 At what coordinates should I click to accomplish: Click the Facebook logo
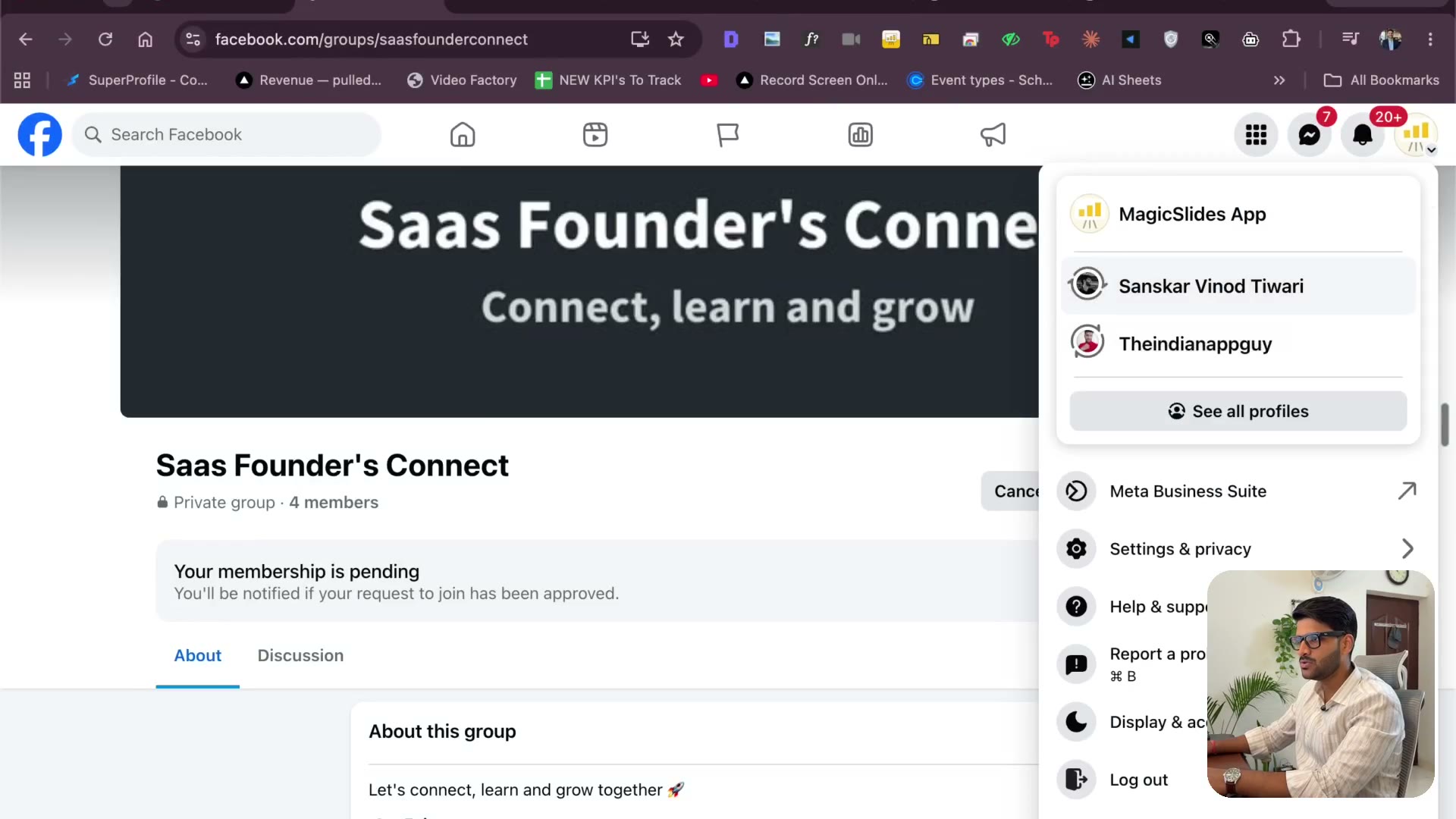point(39,135)
